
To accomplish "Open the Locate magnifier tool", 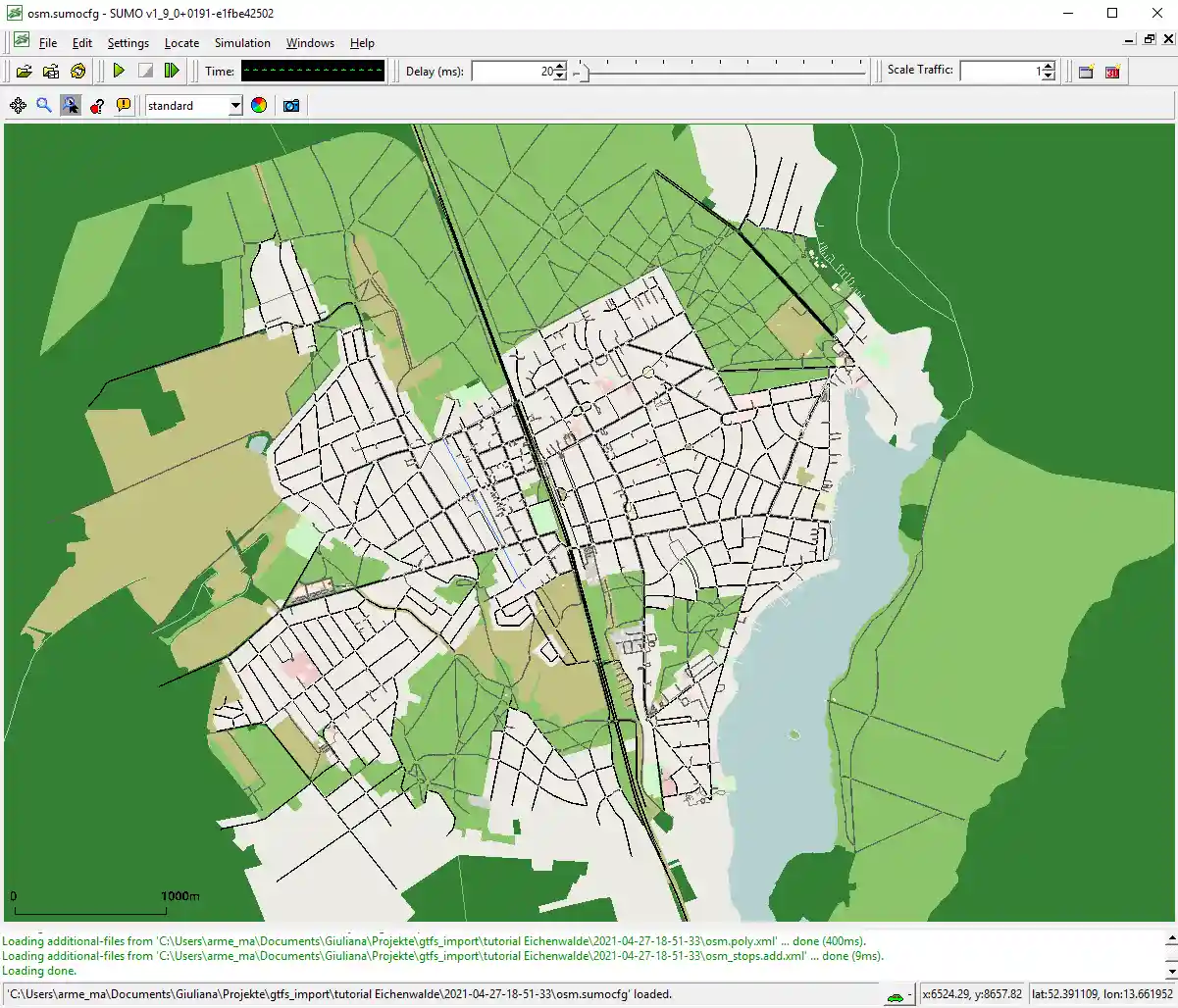I will (x=44, y=106).
